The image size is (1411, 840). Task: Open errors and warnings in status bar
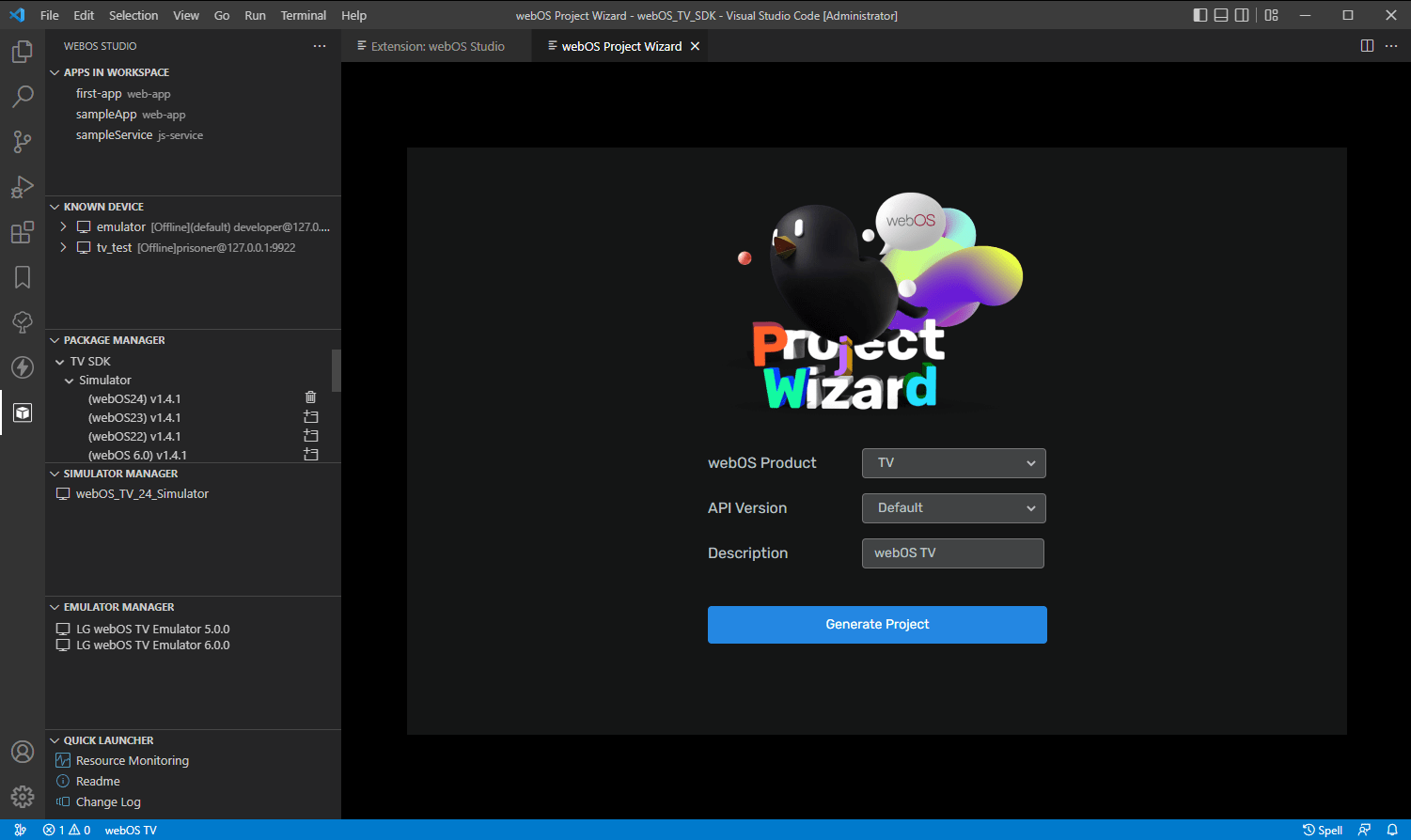click(67, 830)
